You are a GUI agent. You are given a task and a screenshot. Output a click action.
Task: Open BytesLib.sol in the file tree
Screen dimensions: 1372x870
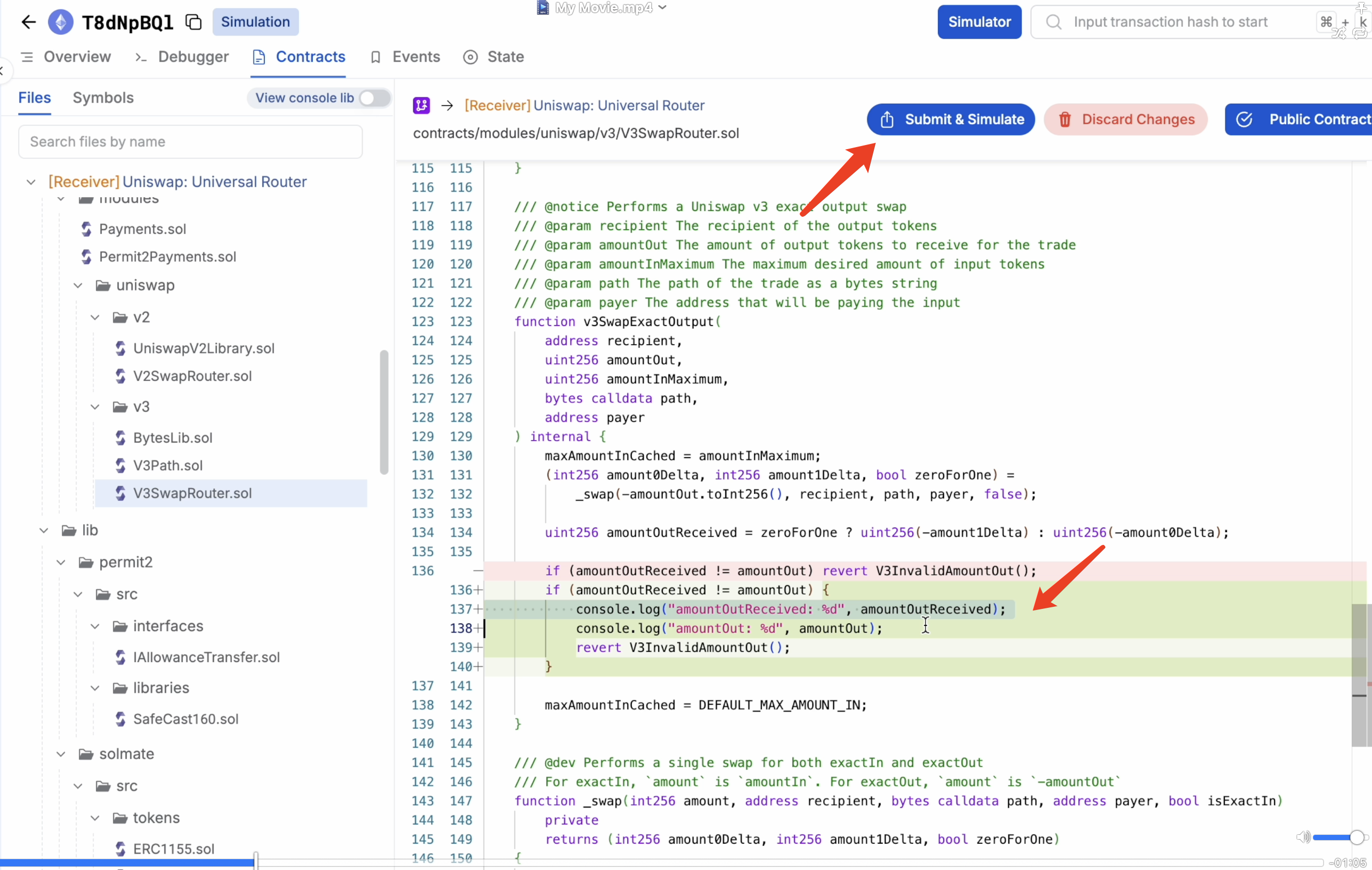pos(172,438)
